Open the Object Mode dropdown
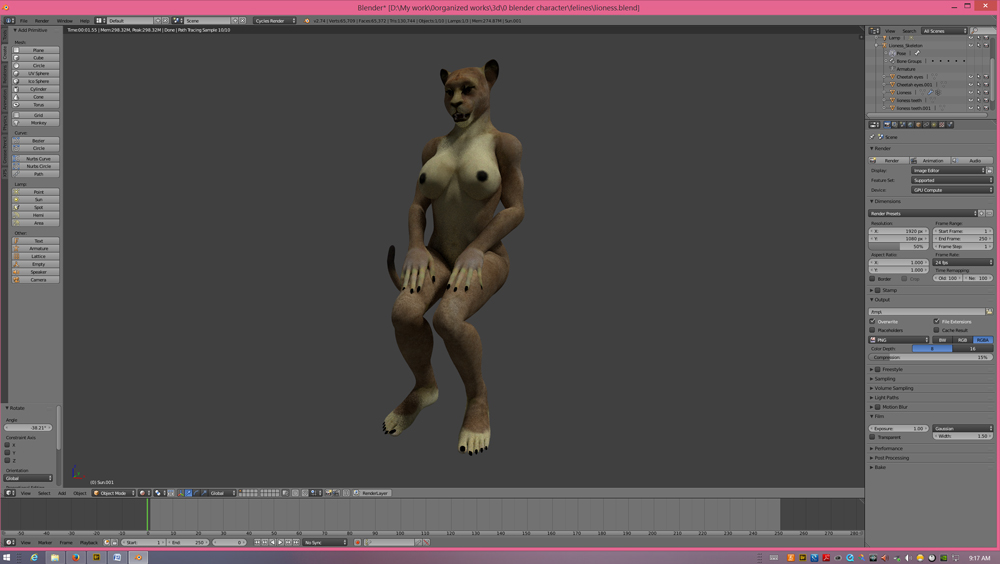 point(114,493)
